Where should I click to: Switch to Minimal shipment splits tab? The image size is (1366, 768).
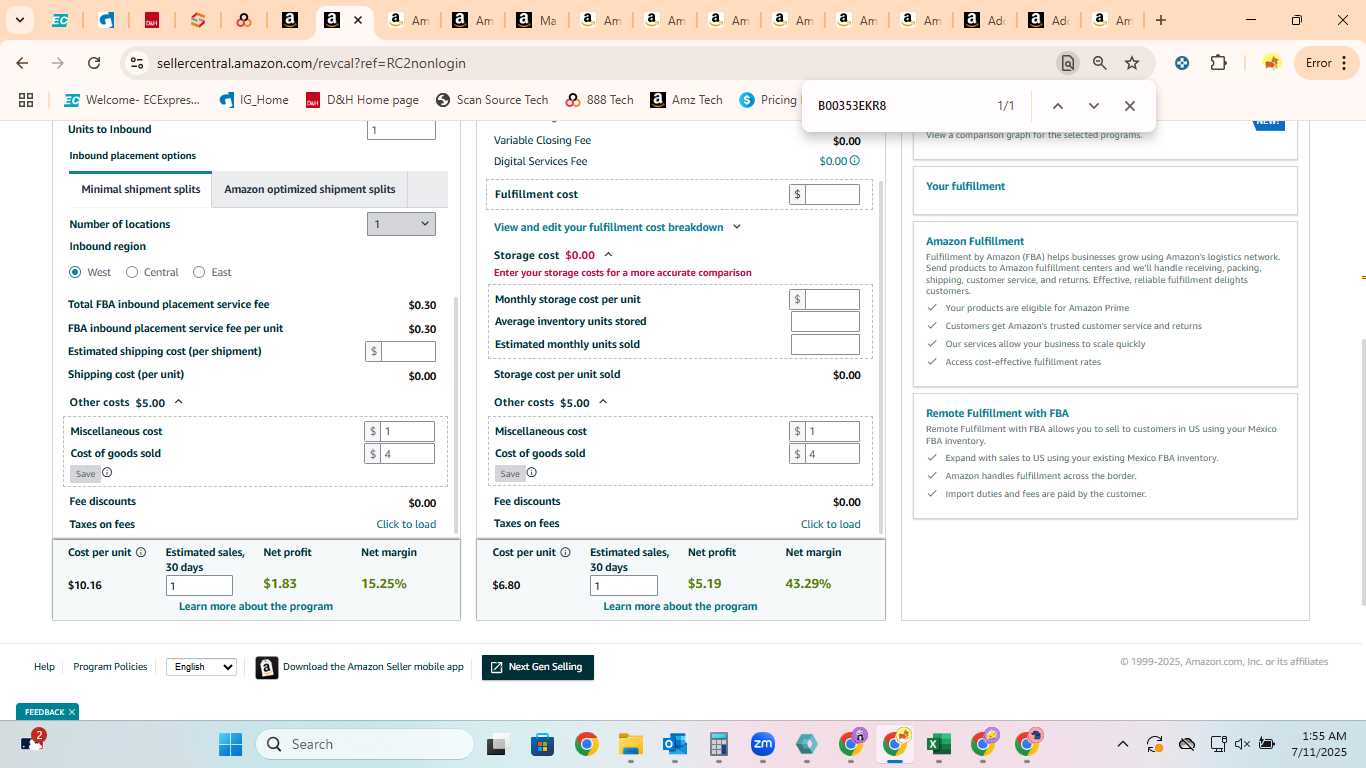tap(141, 189)
